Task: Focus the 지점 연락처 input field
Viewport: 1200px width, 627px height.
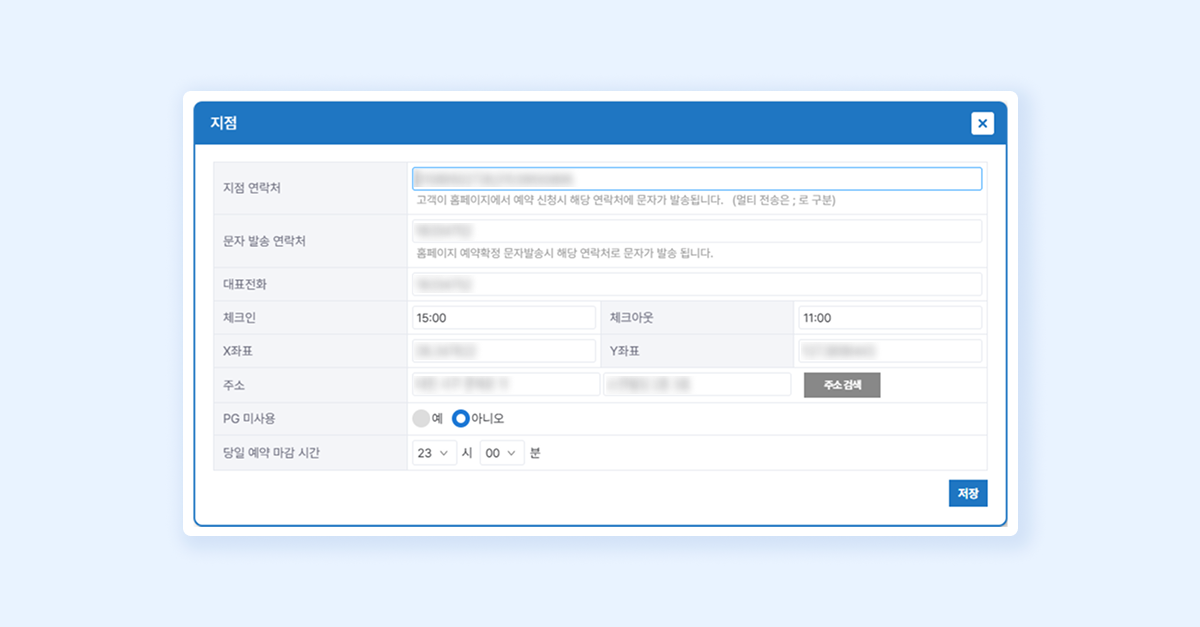Action: coord(697,178)
